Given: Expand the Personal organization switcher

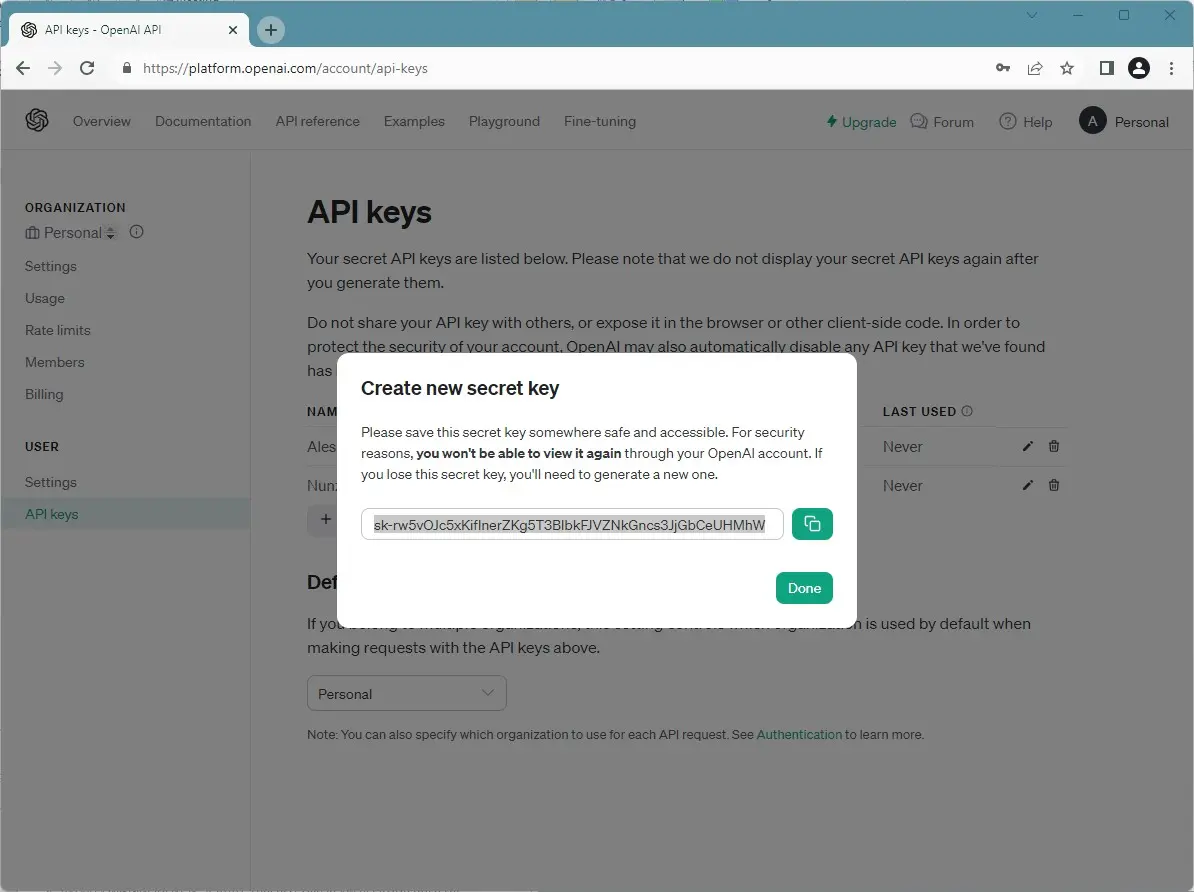Looking at the screenshot, I should tap(72, 233).
